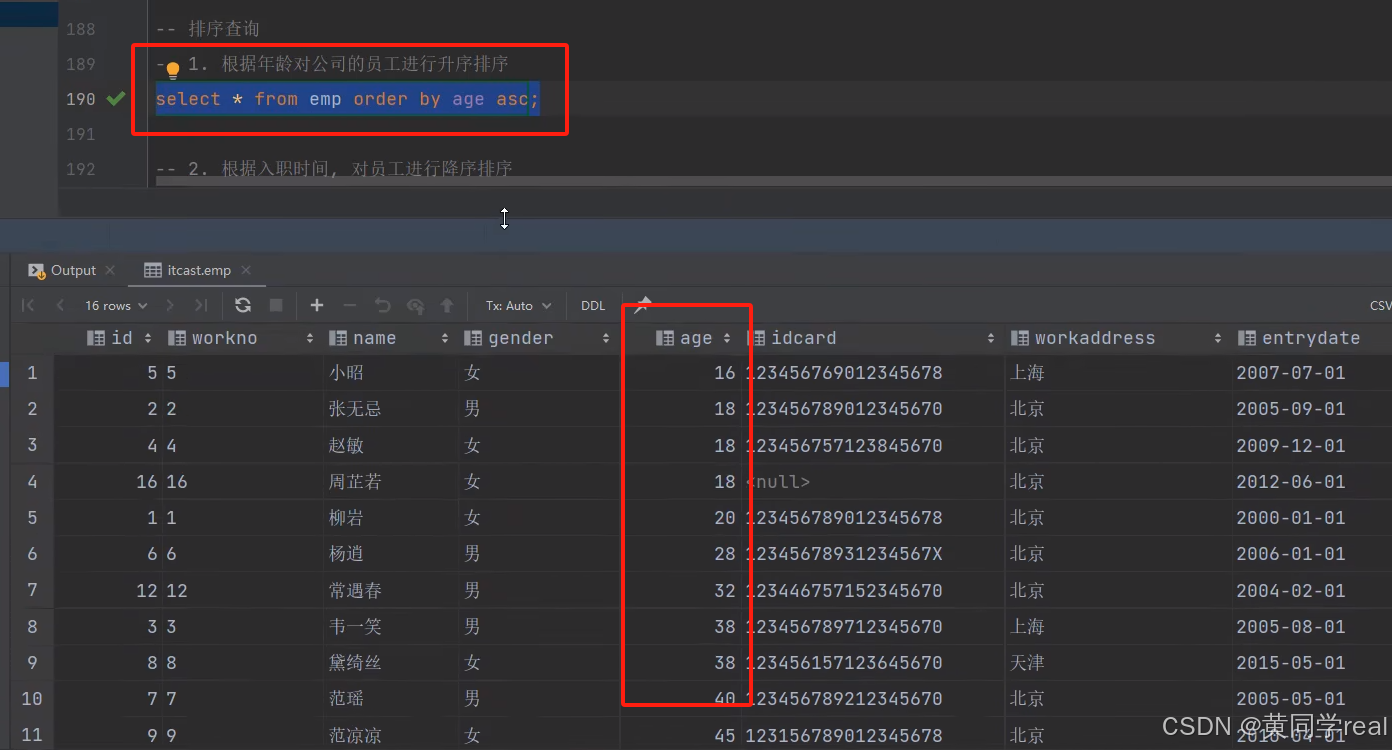1392x750 pixels.
Task: Click the stop/cancel query icon
Action: tap(277, 305)
